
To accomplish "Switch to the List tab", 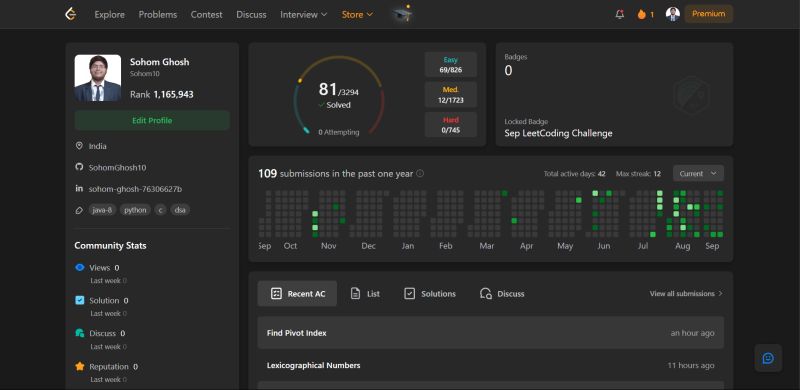I will [365, 294].
